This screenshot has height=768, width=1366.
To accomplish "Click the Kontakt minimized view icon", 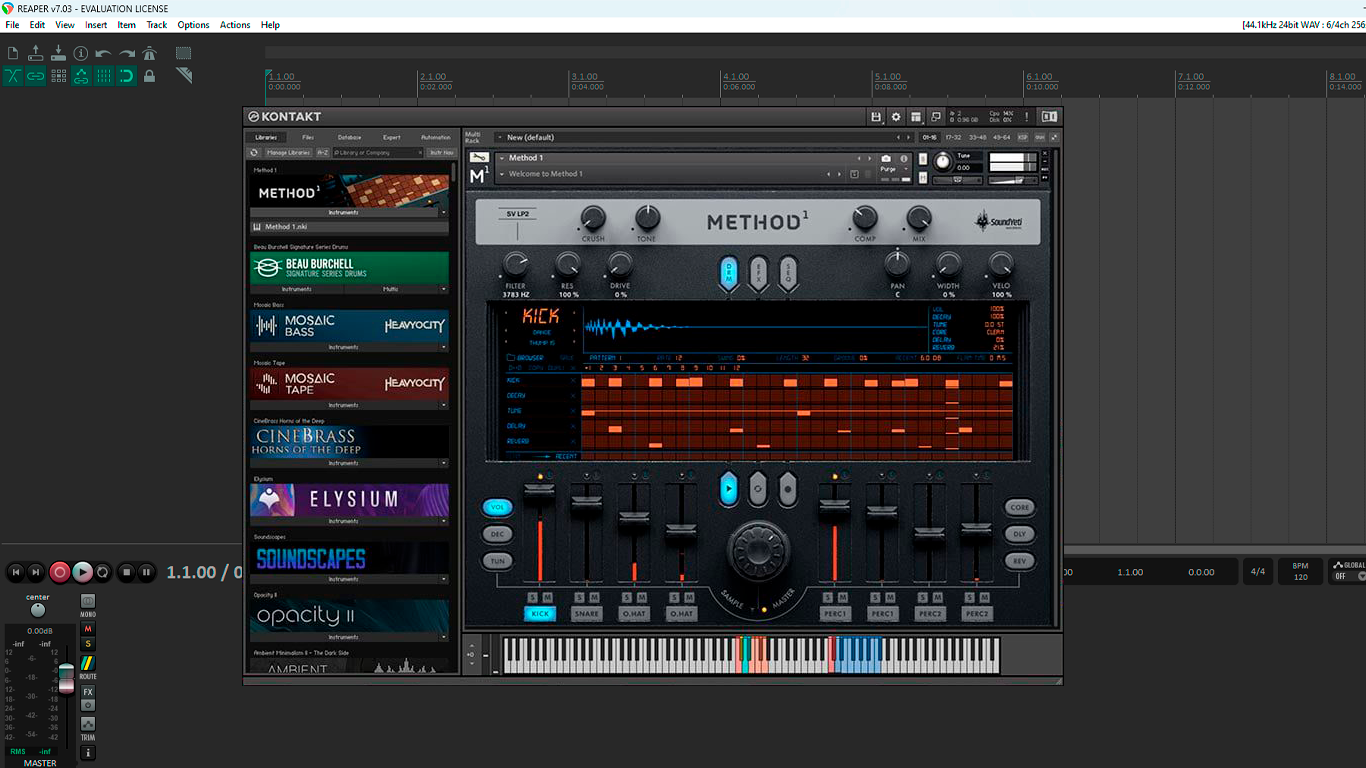I will pyautogui.click(x=936, y=117).
